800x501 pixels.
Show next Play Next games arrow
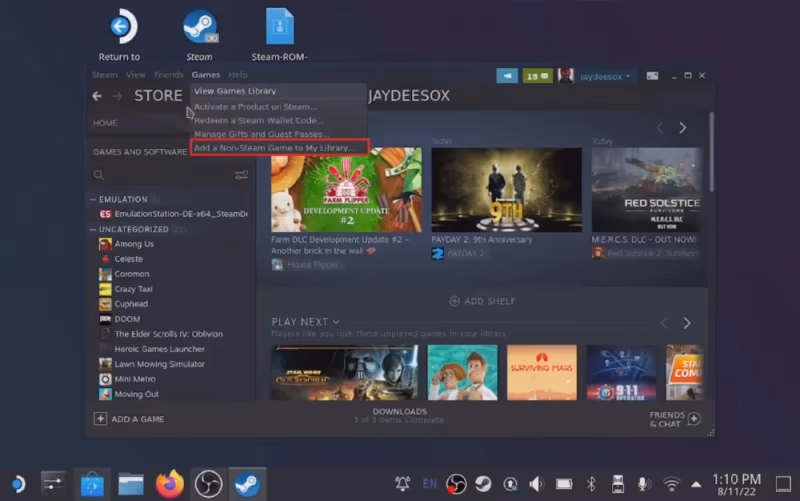pyautogui.click(x=687, y=323)
